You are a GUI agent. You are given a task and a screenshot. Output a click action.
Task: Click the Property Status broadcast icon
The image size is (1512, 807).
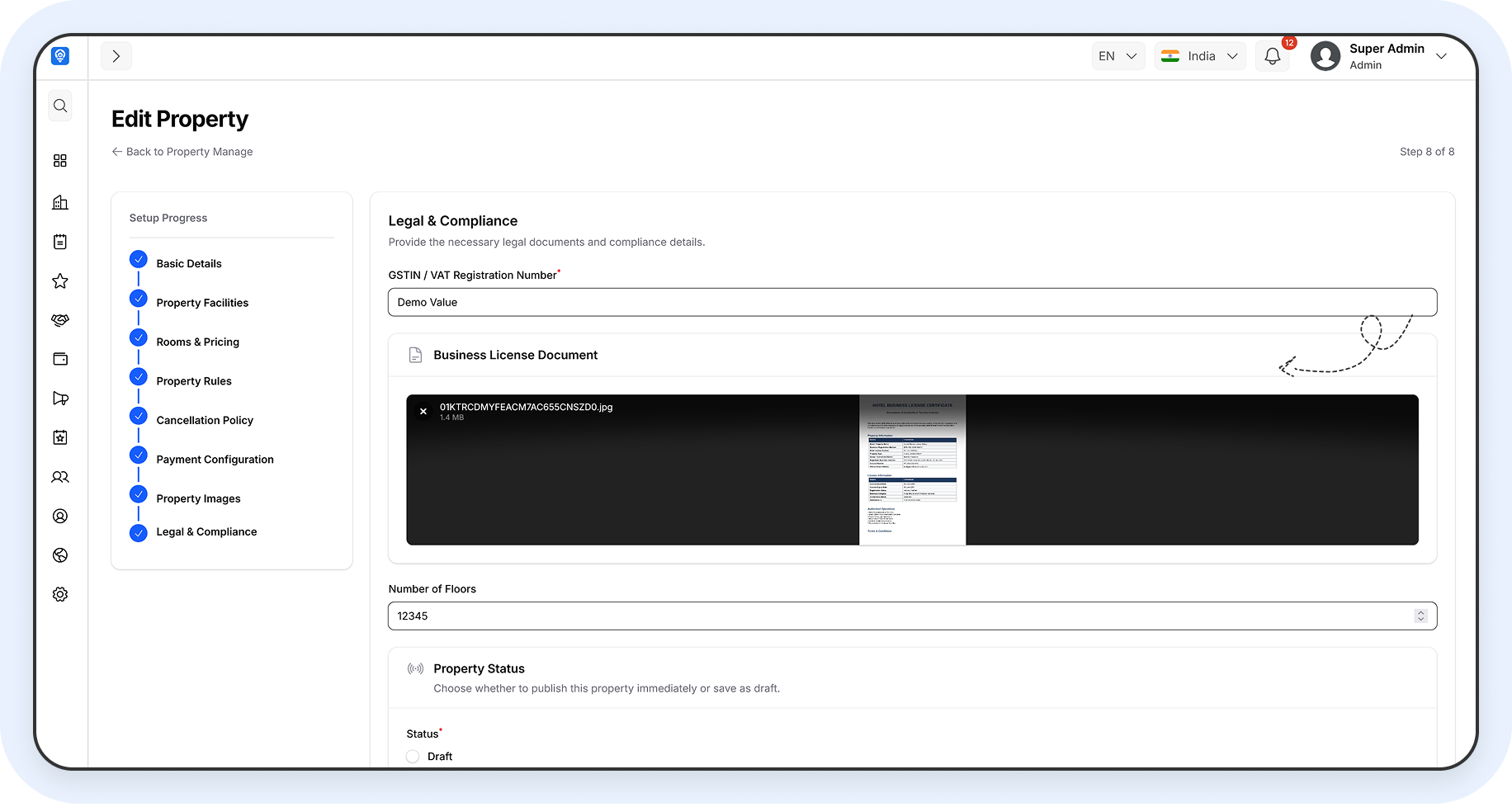point(416,668)
